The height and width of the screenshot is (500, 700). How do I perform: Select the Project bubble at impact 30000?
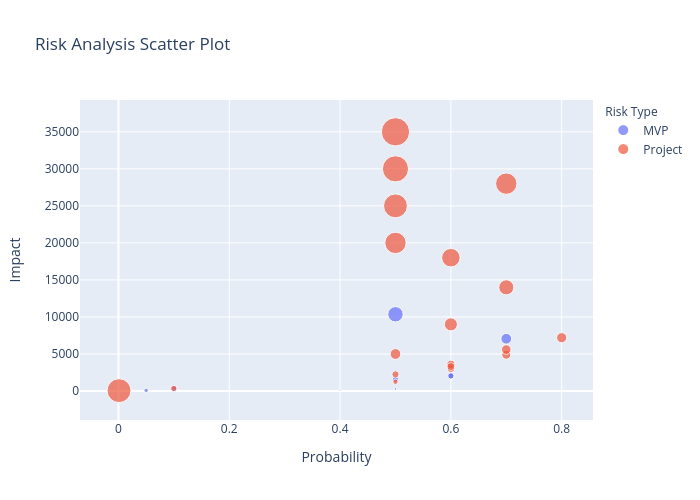point(395,169)
